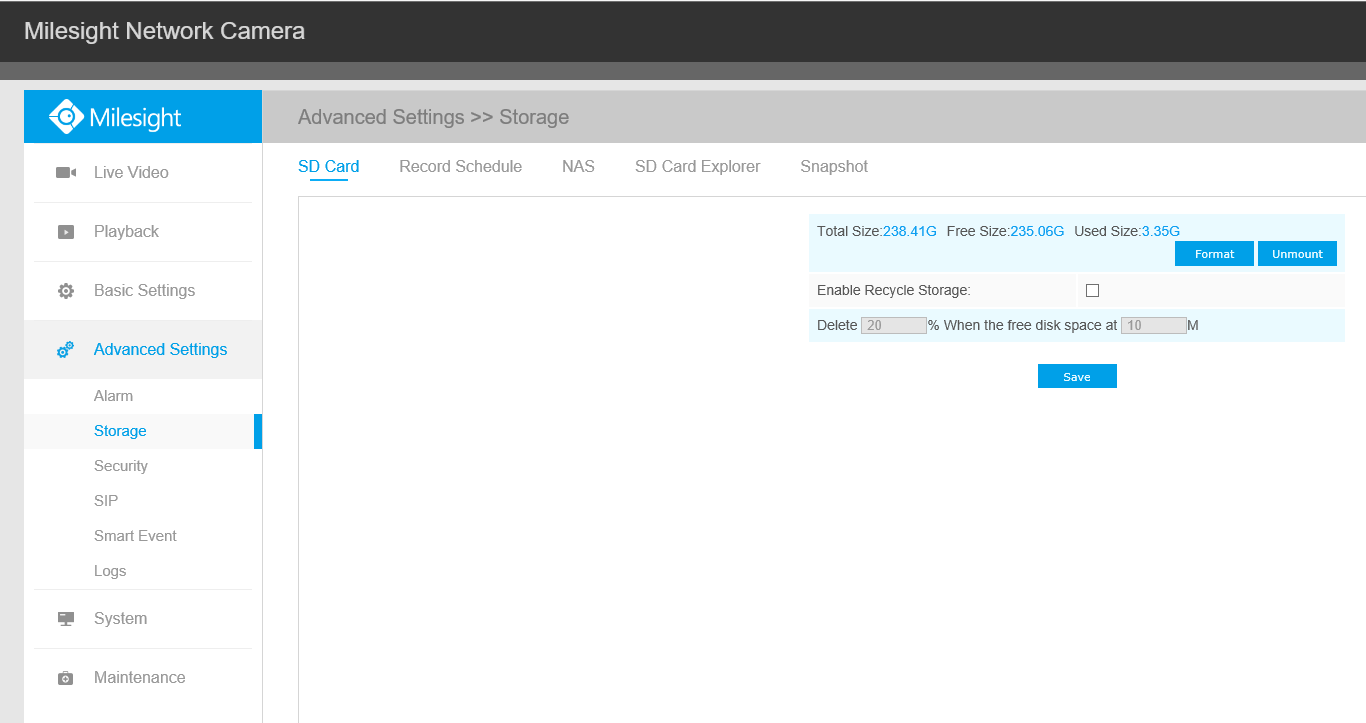Click the Save button
Viewport: 1366px width, 723px height.
pyautogui.click(x=1077, y=377)
